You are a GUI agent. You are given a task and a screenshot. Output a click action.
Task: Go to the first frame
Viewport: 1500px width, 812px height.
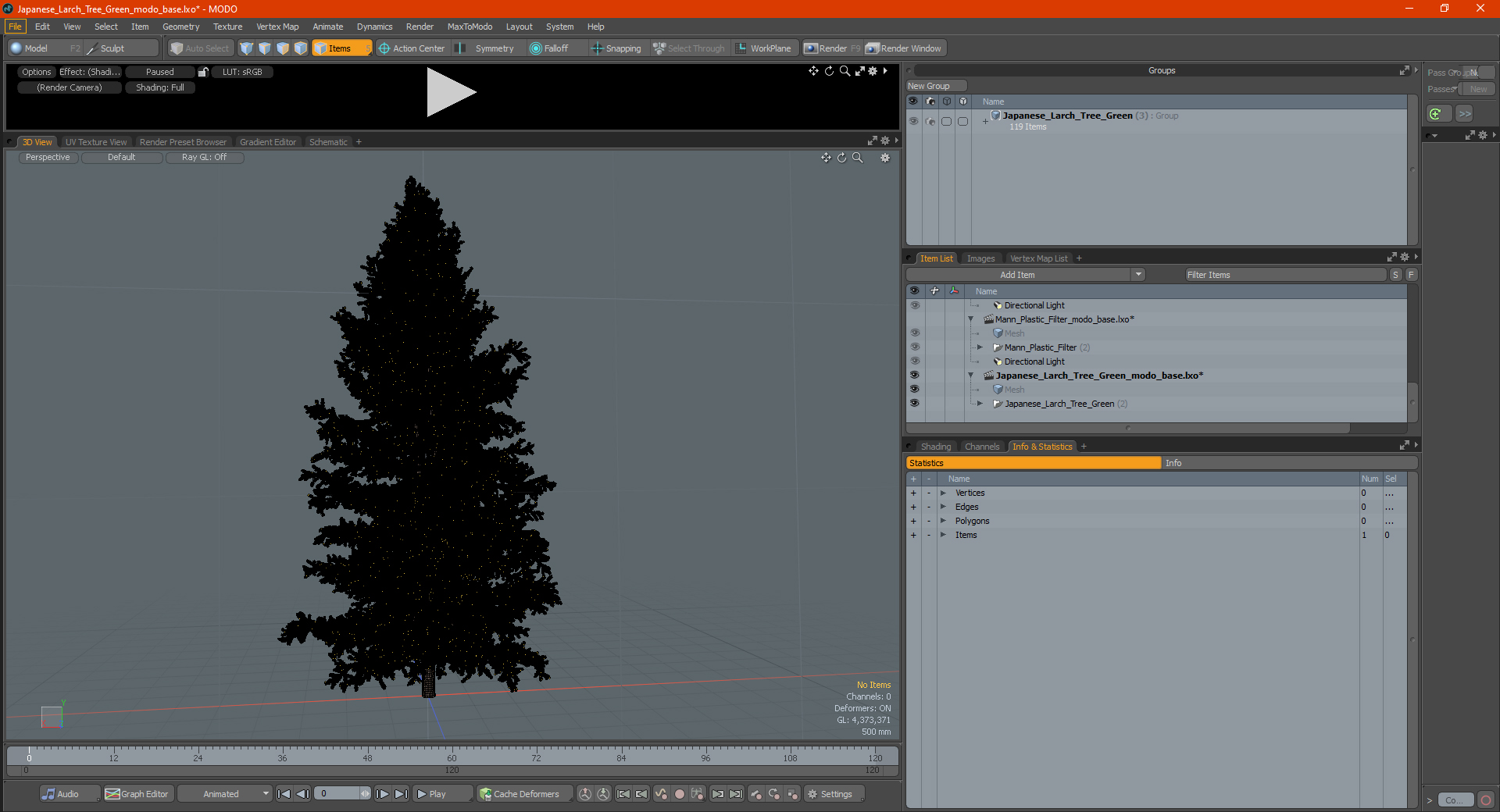tap(284, 794)
